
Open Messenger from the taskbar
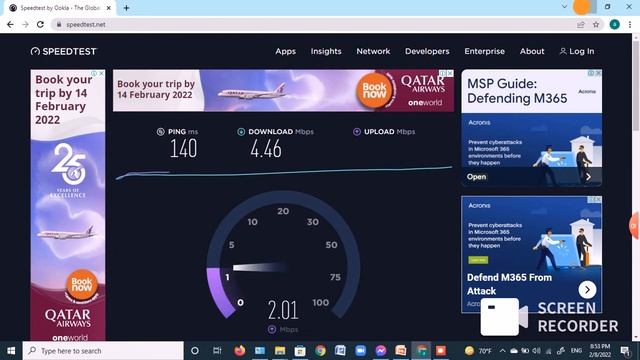(x=381, y=351)
